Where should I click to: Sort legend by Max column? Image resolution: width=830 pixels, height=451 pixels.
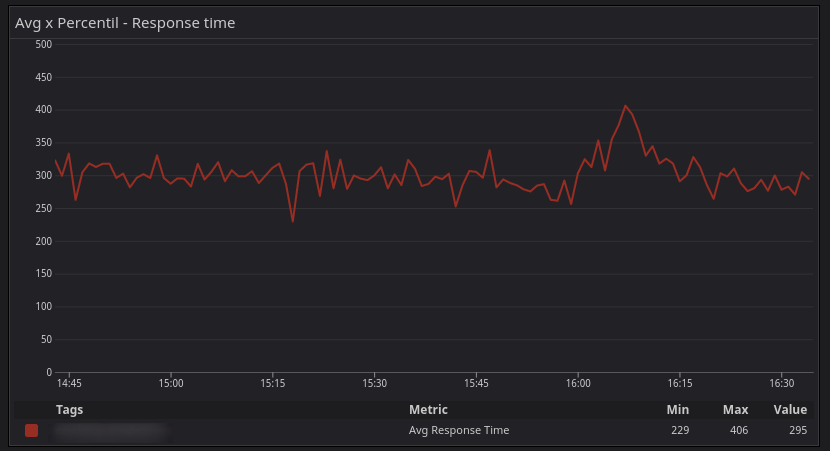[736, 410]
